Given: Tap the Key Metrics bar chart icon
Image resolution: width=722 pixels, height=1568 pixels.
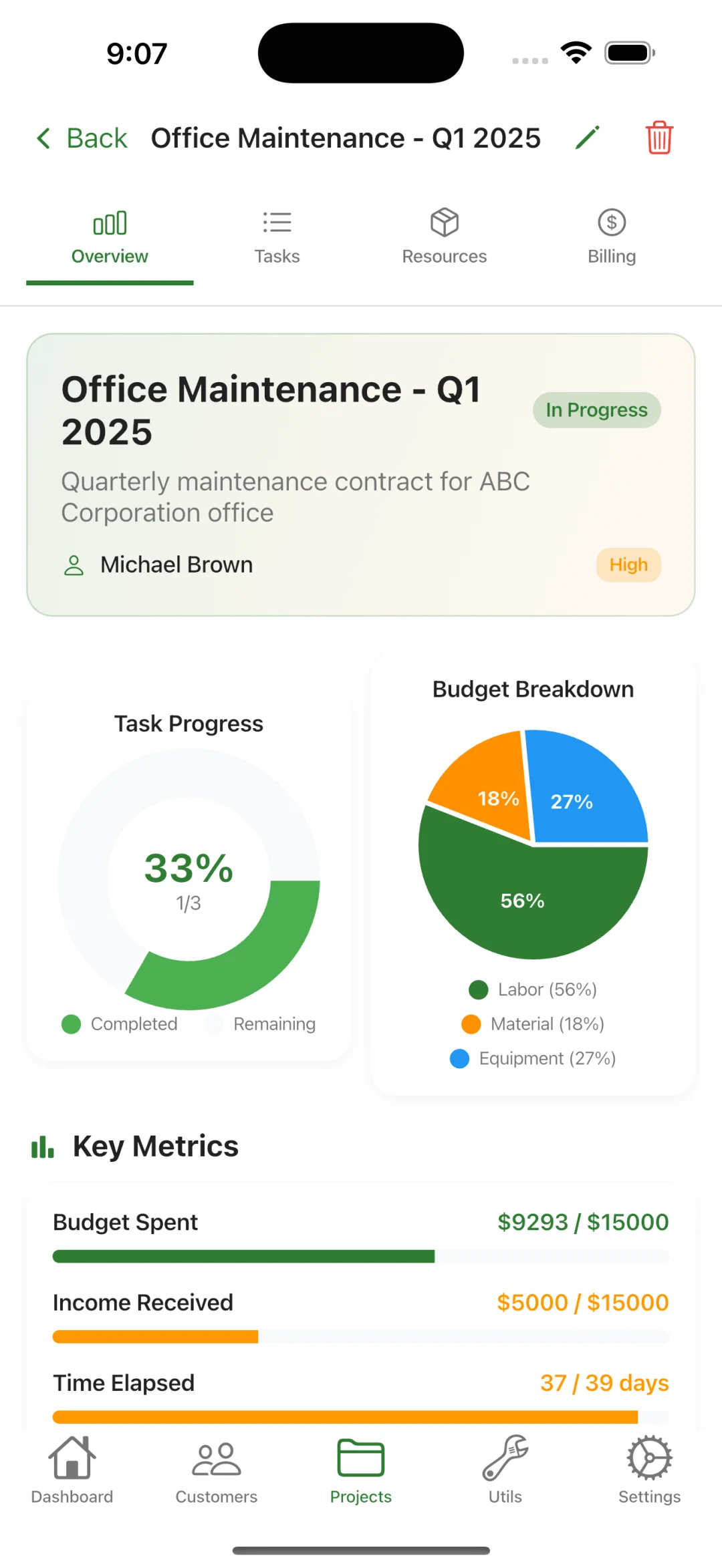Looking at the screenshot, I should pyautogui.click(x=42, y=1146).
